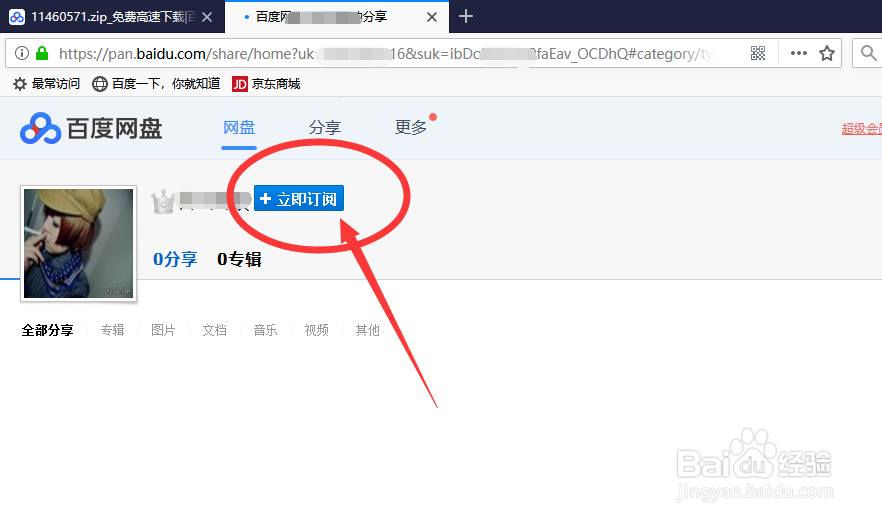
Task: Click the QR code icon in address bar
Action: [x=758, y=53]
